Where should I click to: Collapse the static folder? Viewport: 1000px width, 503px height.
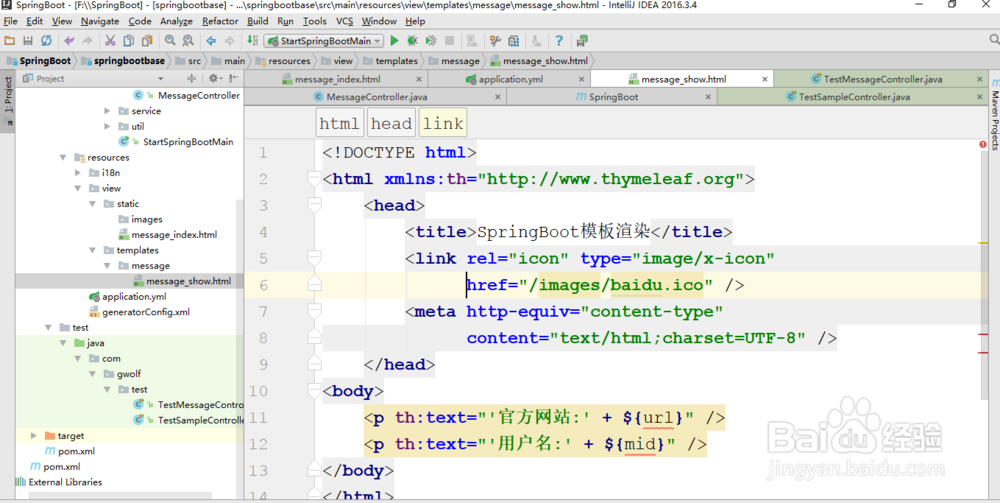pos(92,204)
